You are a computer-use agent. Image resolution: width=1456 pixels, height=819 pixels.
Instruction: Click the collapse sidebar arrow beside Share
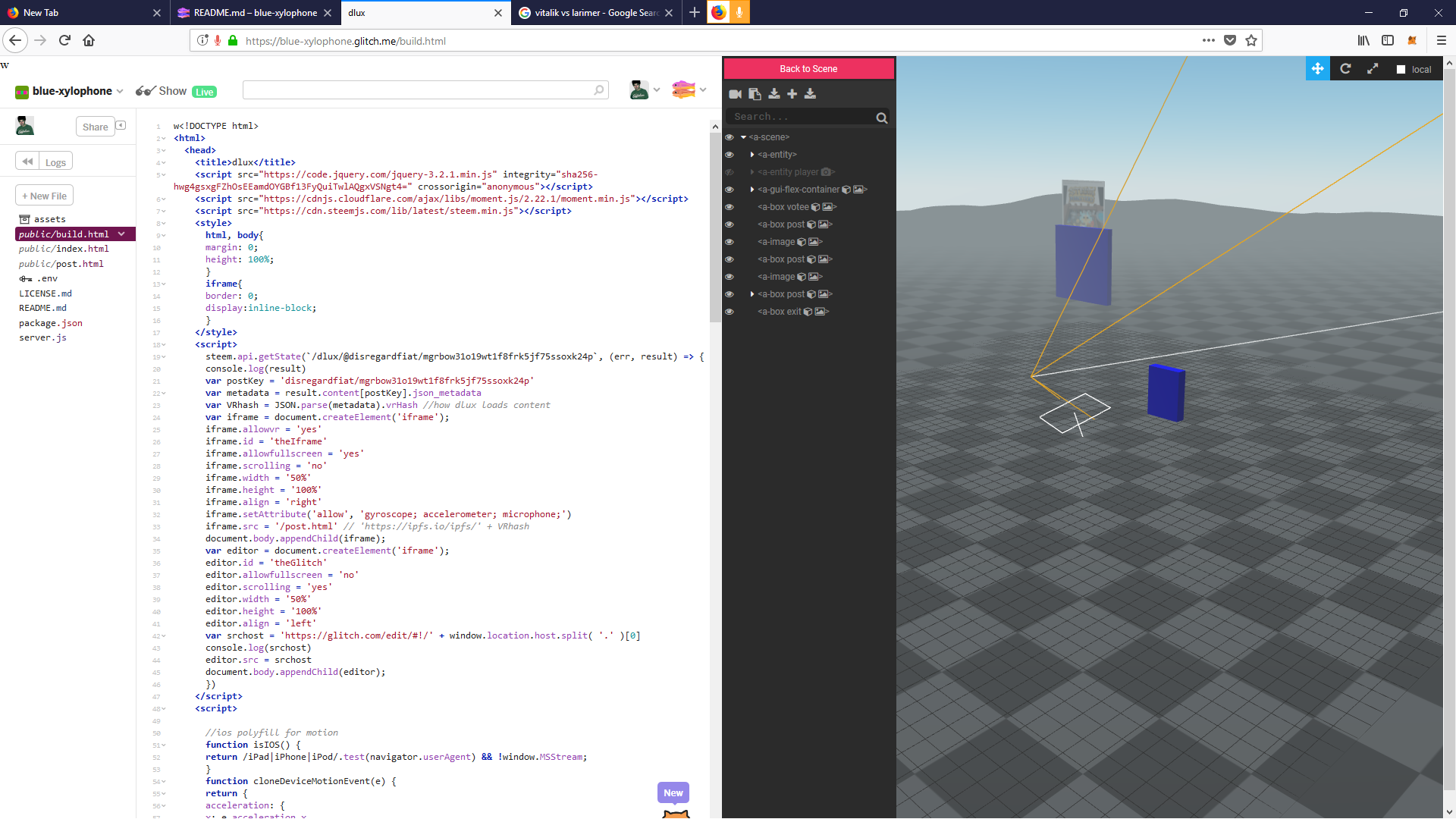121,126
